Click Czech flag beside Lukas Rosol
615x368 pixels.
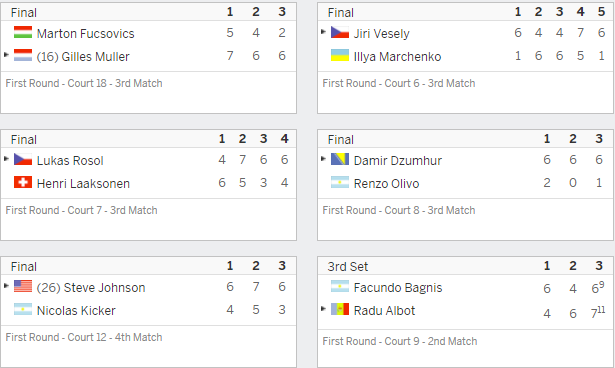pyautogui.click(x=23, y=159)
